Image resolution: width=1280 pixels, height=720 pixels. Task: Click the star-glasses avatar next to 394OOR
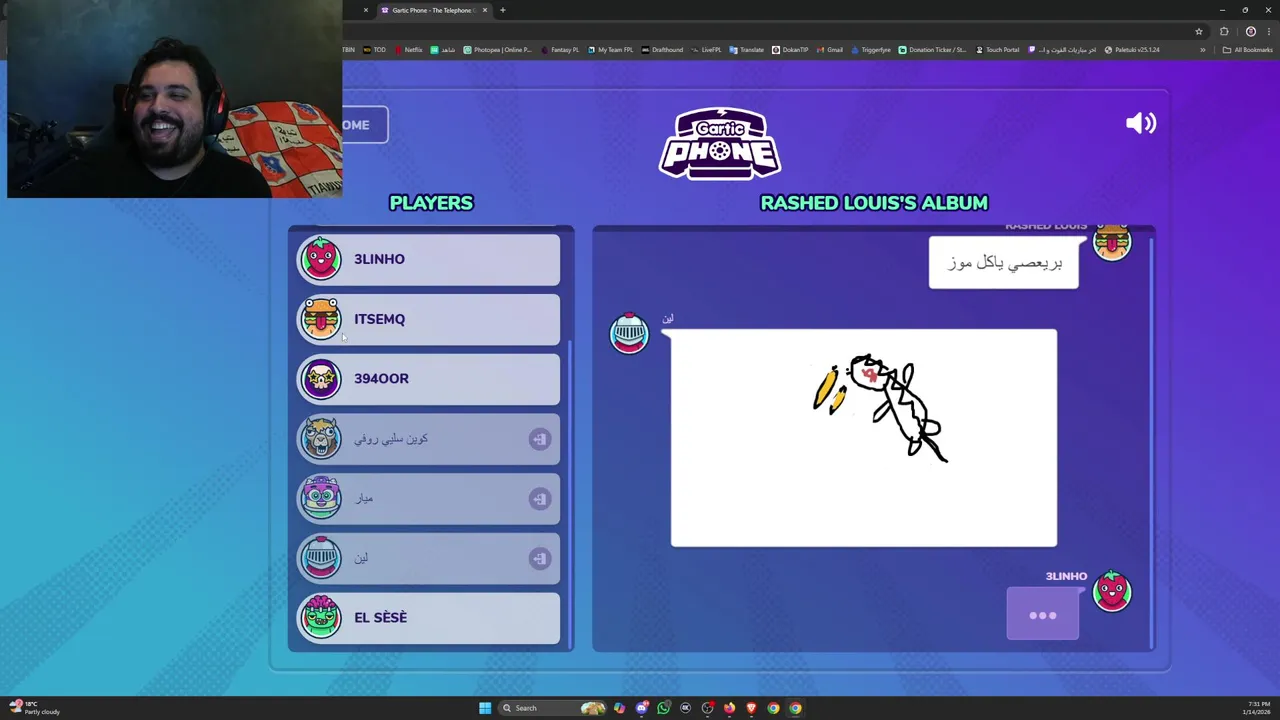321,379
